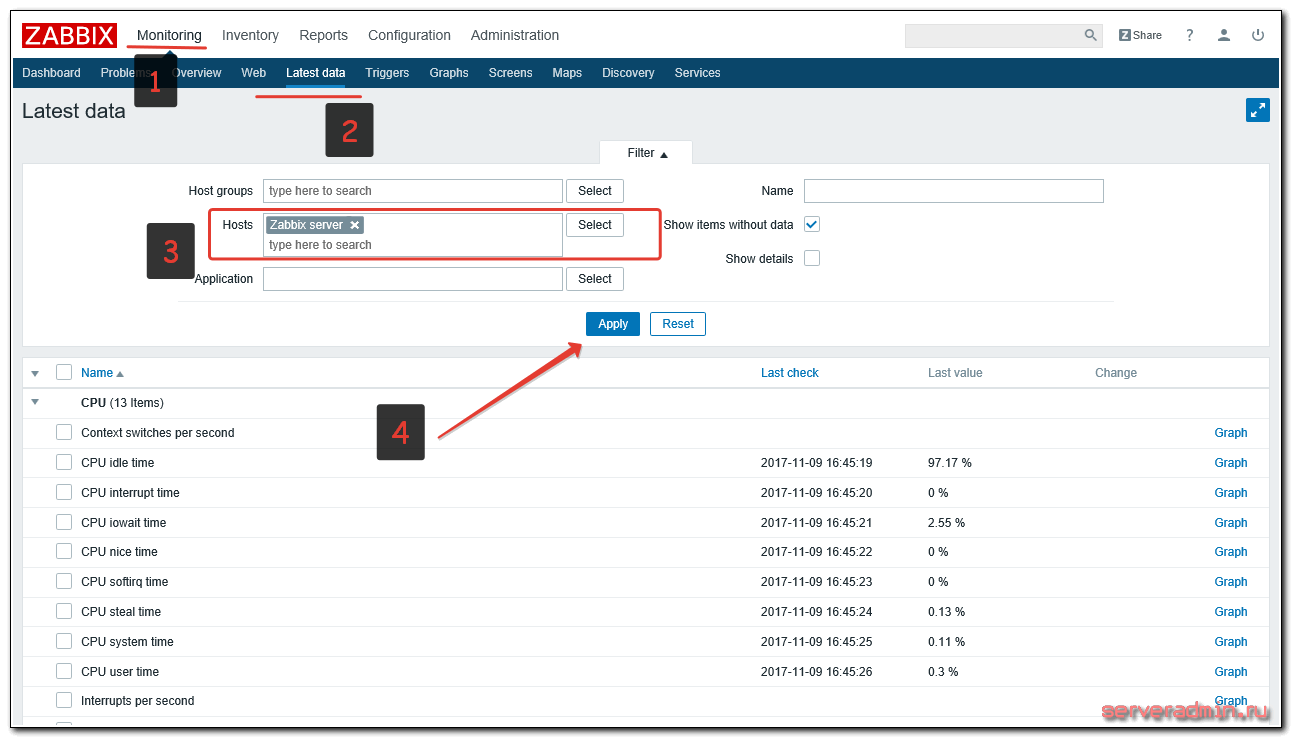
Task: Remove the Zabbix server host tag
Action: [355, 225]
